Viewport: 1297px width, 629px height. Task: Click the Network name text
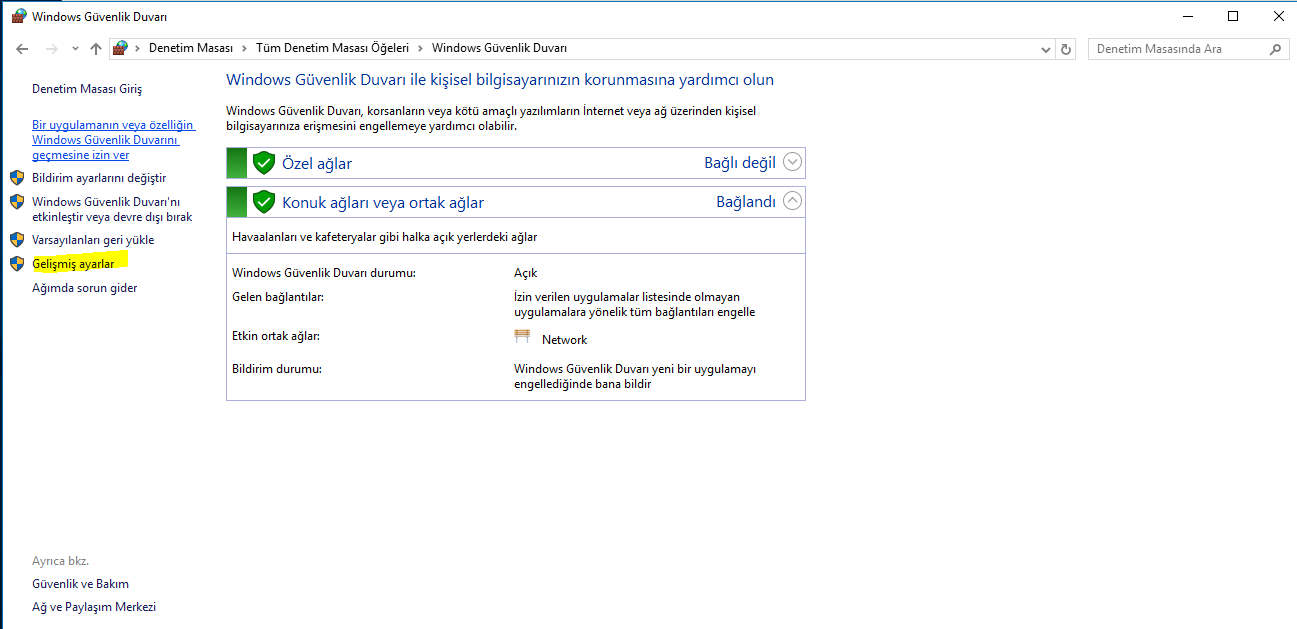(565, 340)
